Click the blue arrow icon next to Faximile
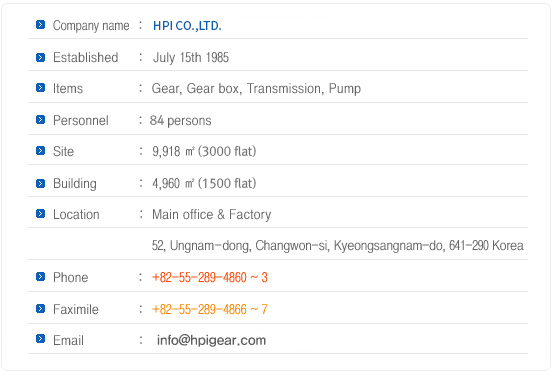Screen dimensions: 552x379 click(x=40, y=309)
